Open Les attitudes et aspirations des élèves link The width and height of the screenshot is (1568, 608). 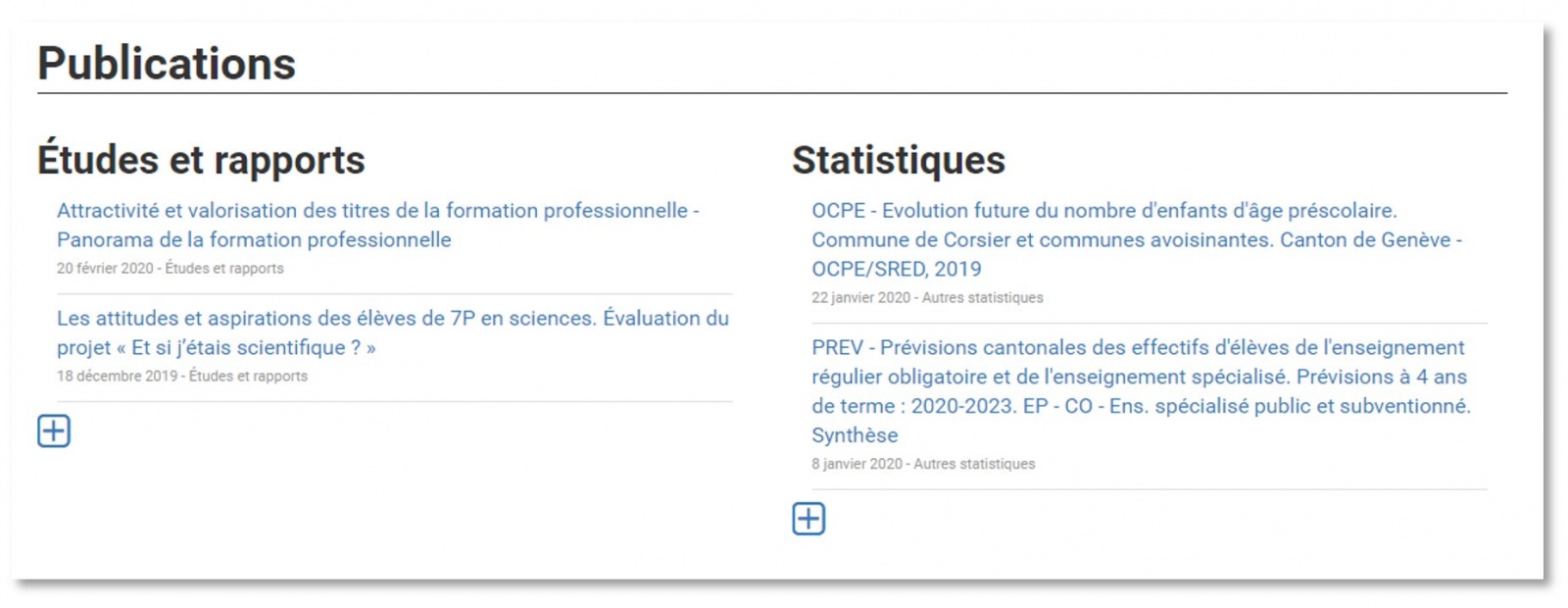tap(393, 332)
